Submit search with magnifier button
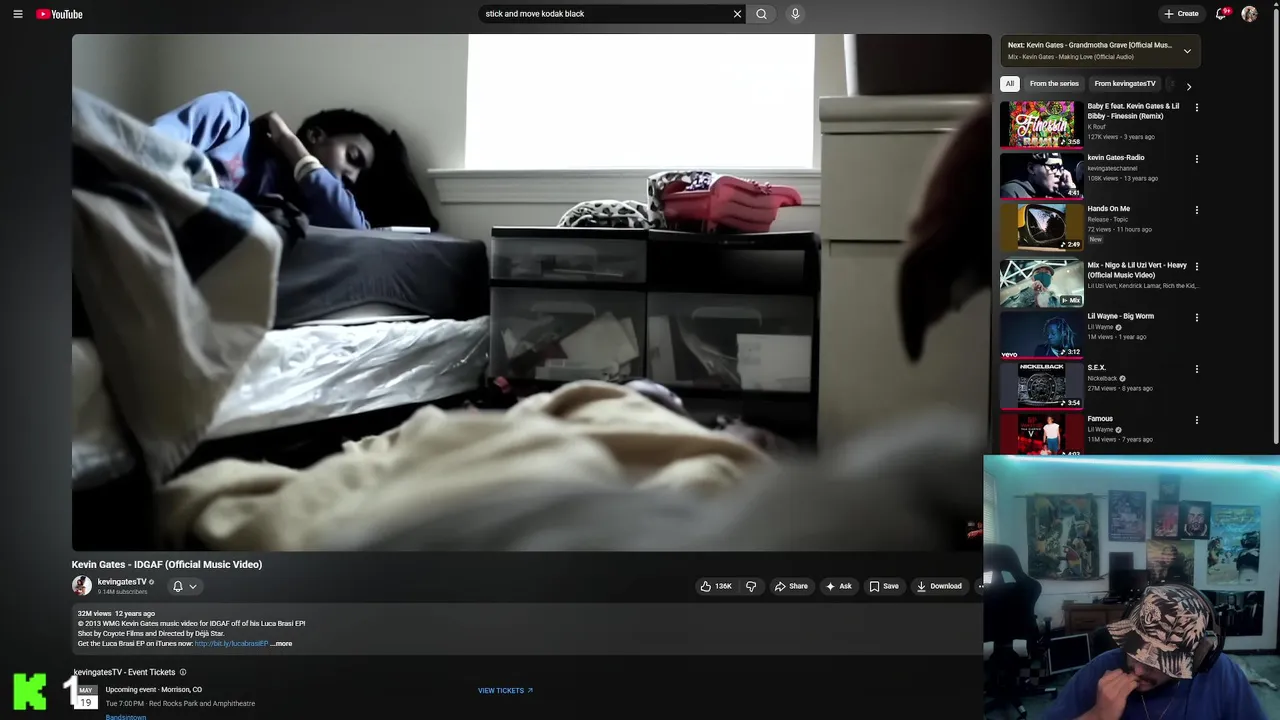The height and width of the screenshot is (720, 1280). coord(761,14)
